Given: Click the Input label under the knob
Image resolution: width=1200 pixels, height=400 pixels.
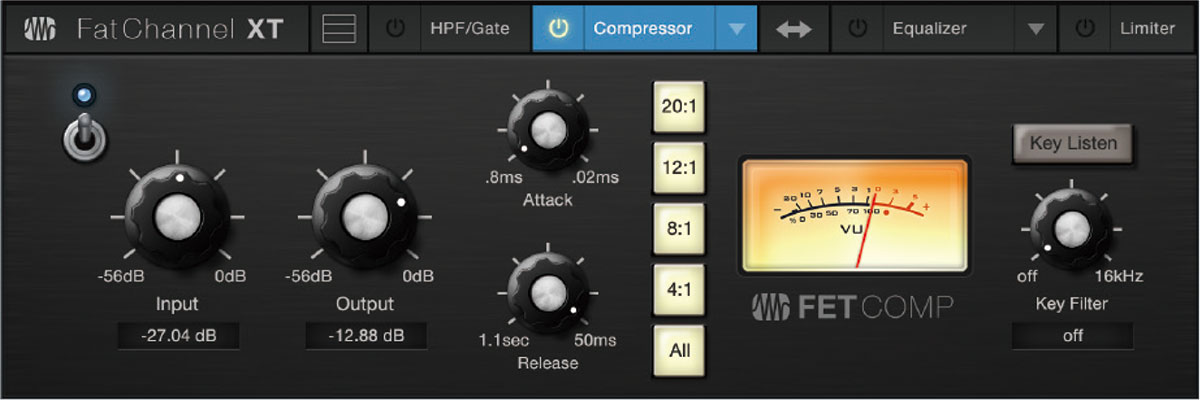Looking at the screenshot, I should pyautogui.click(x=178, y=304).
